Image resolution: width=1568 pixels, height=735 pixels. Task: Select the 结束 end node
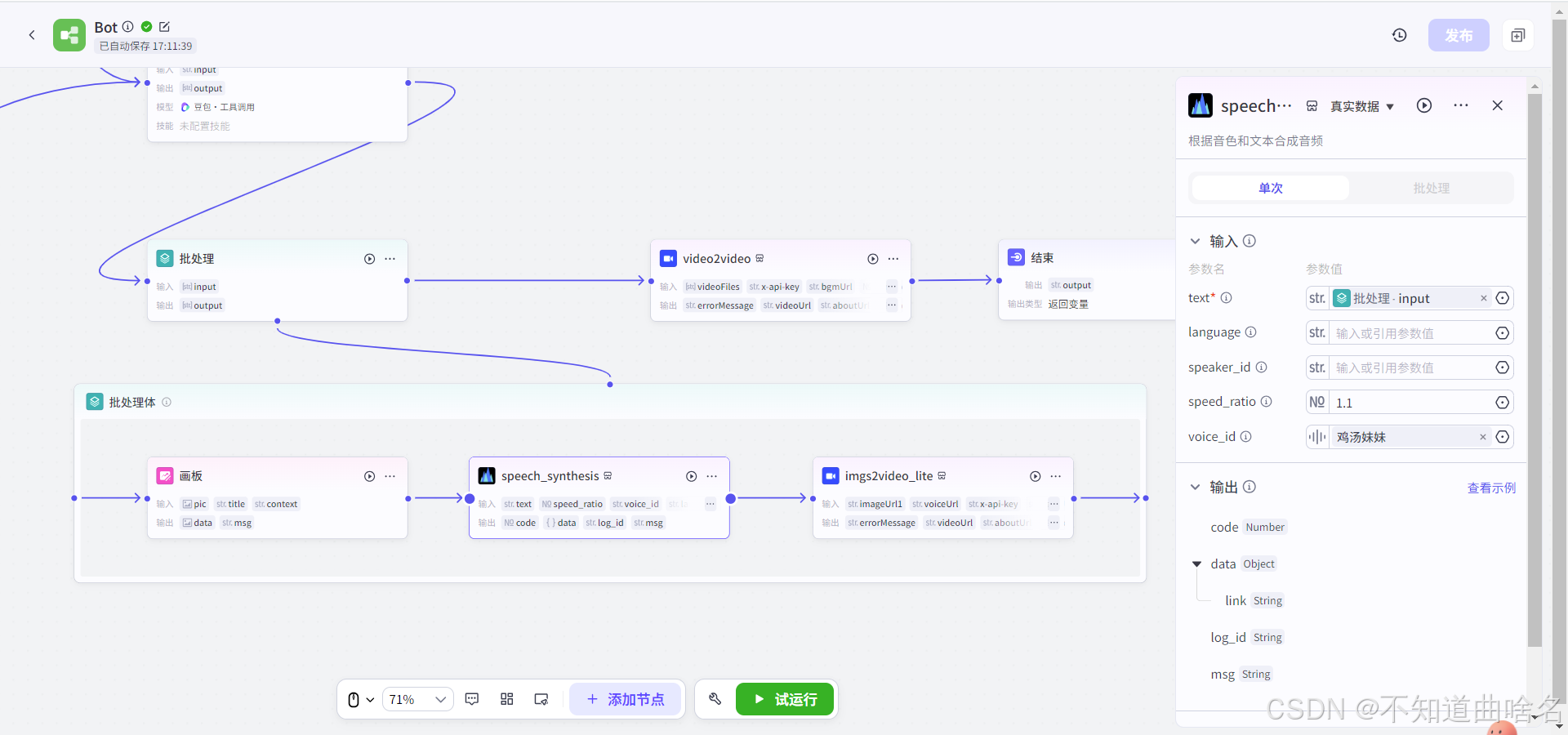[1086, 279]
